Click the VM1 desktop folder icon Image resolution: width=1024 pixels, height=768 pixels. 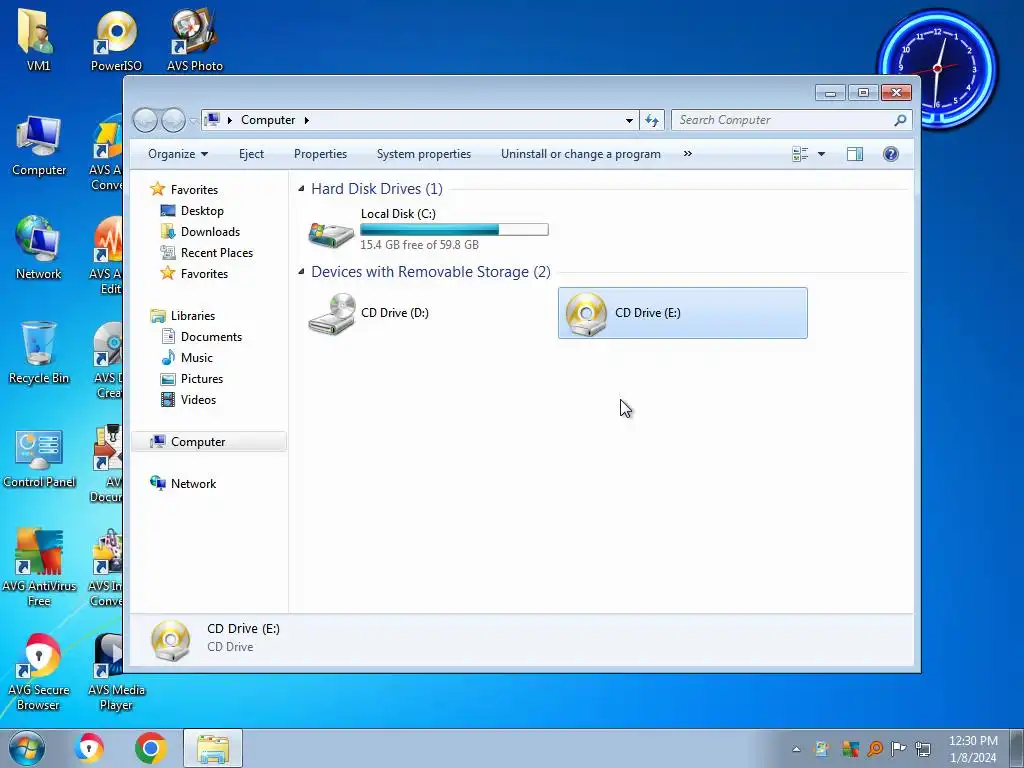click(39, 40)
